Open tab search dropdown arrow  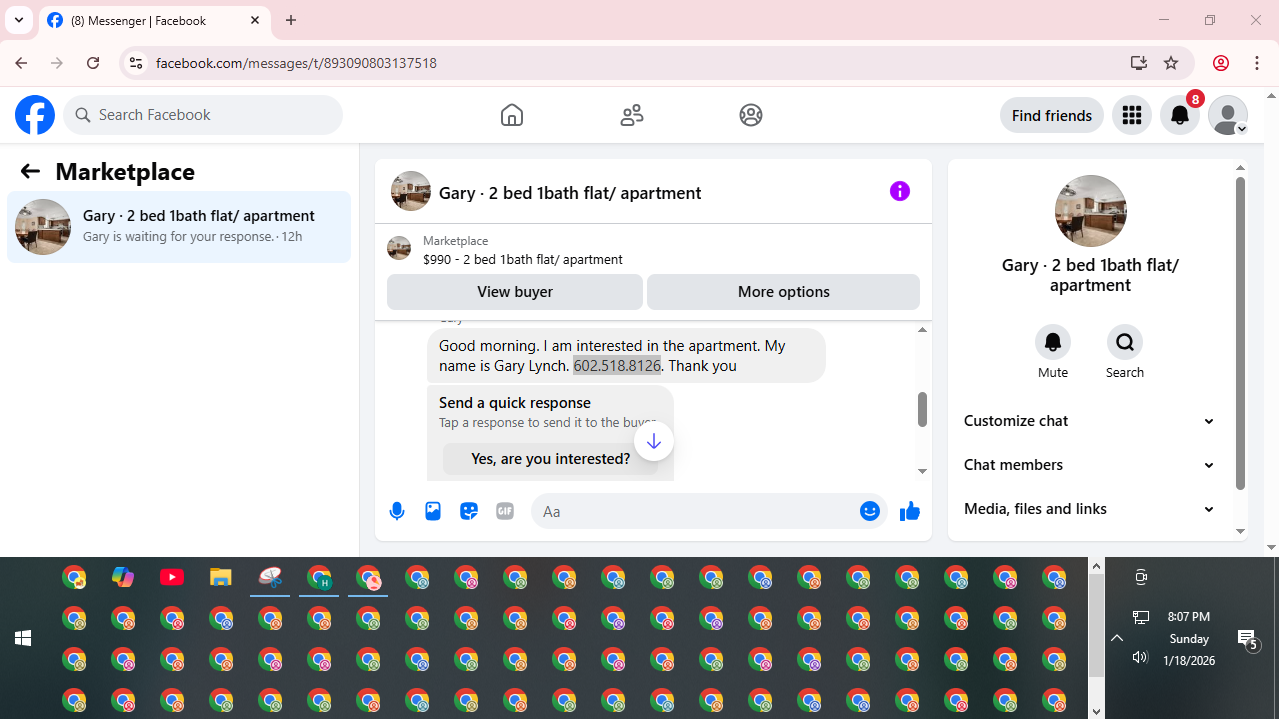19,20
